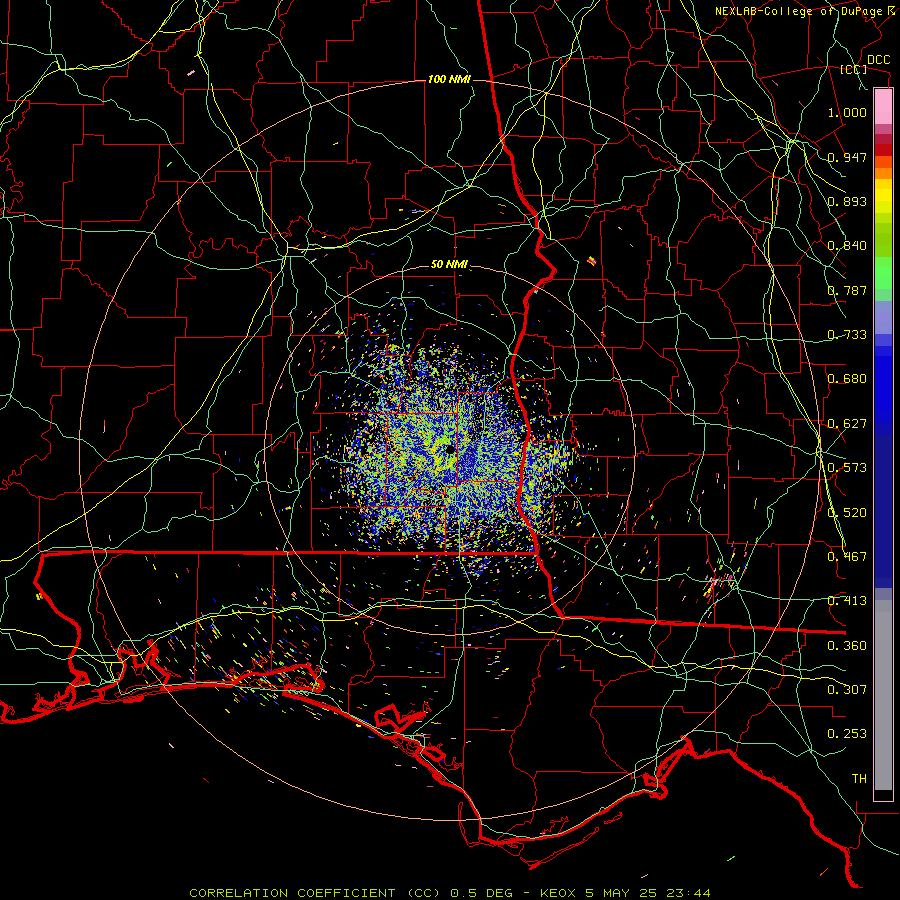Click the 0.413 scale value
The width and height of the screenshot is (900, 900).
tap(847, 601)
